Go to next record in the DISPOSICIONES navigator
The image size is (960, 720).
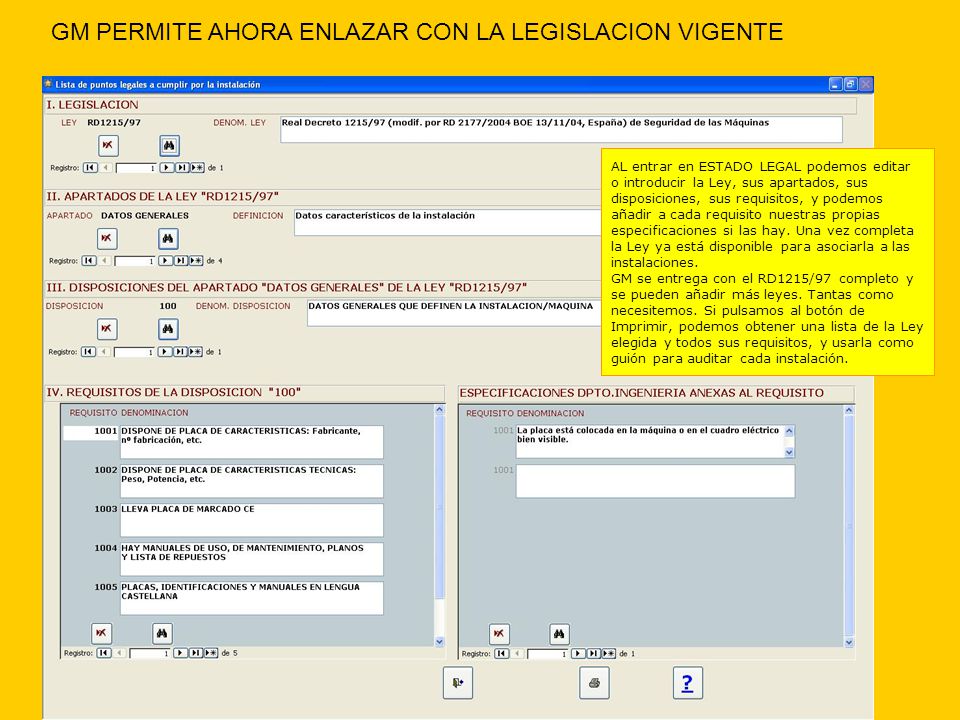click(165, 351)
